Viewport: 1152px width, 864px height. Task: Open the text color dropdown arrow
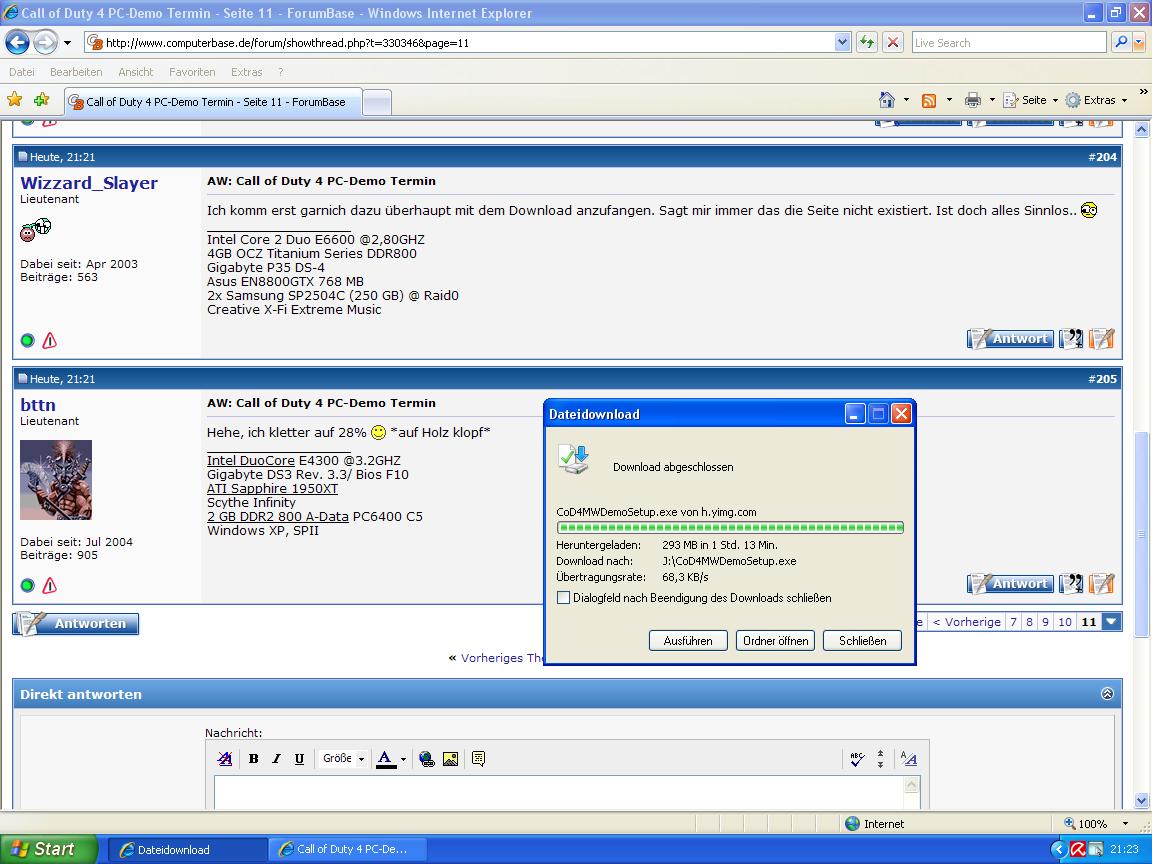coord(403,760)
